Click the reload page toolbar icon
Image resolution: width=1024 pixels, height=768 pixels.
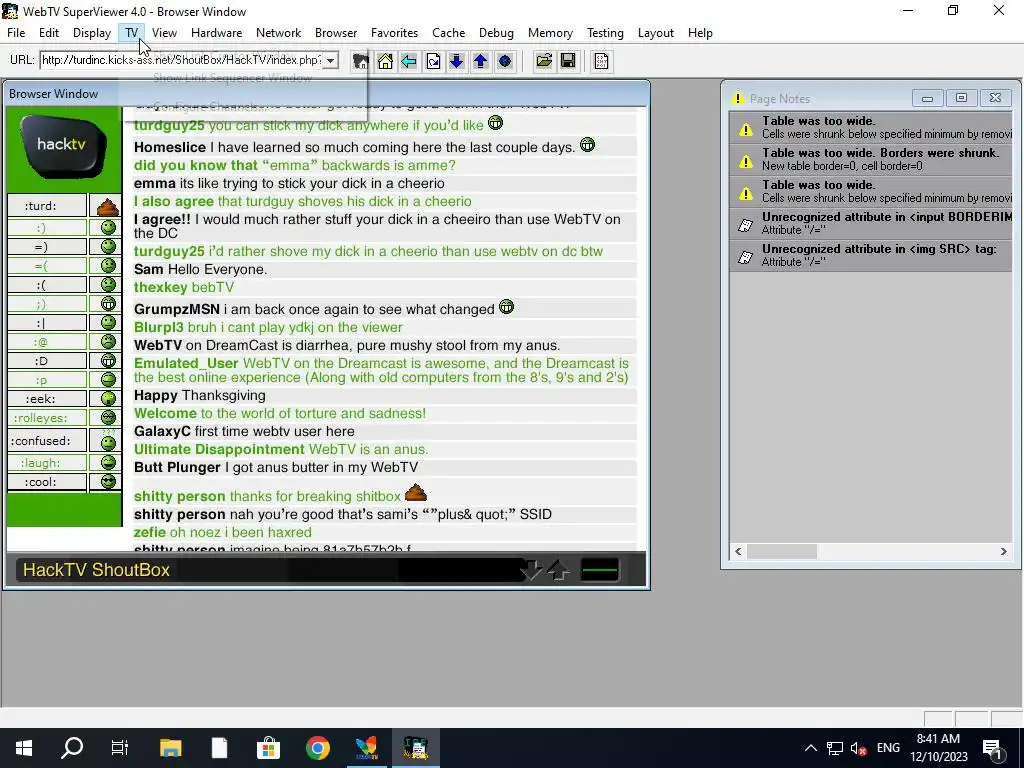tap(433, 61)
